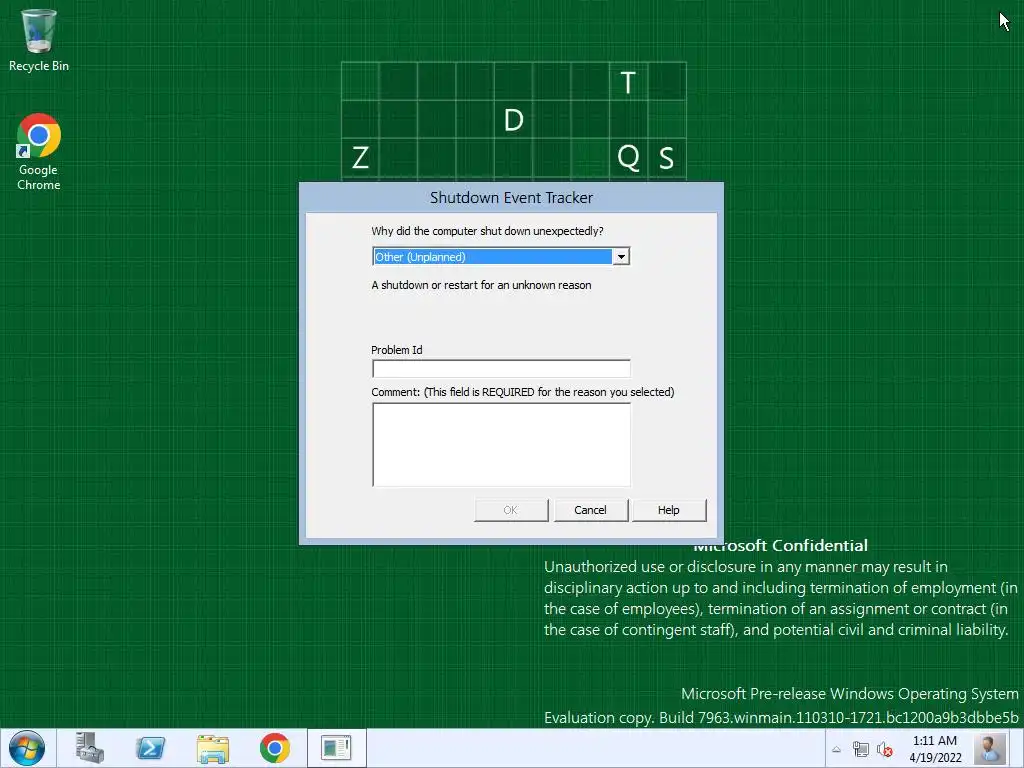Expand the Other (Unplanned) reason dropdown
This screenshot has width=1024, height=768.
tap(621, 257)
